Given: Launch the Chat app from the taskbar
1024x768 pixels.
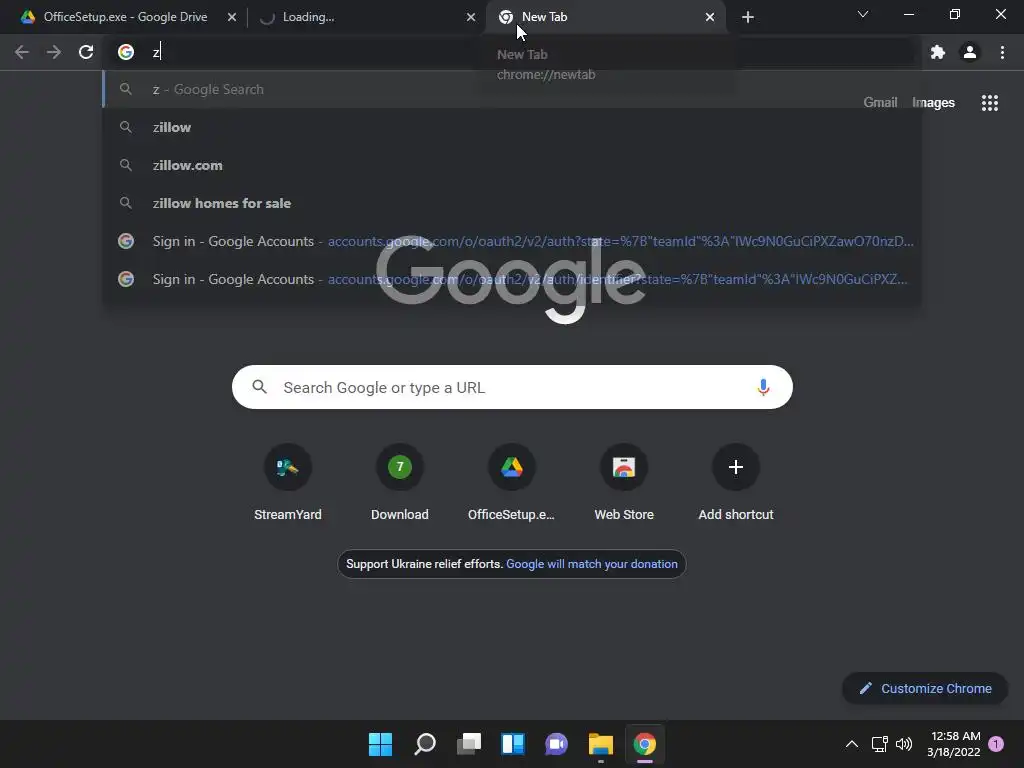Looking at the screenshot, I should [556, 744].
